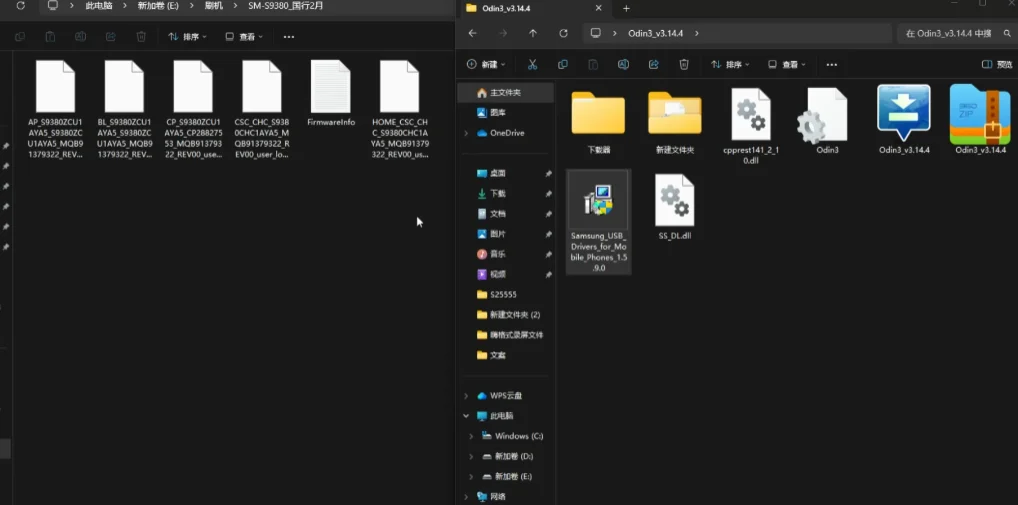Open the 排序 sort dropdown in right window
This screenshot has height=505, width=1018.
[x=730, y=64]
